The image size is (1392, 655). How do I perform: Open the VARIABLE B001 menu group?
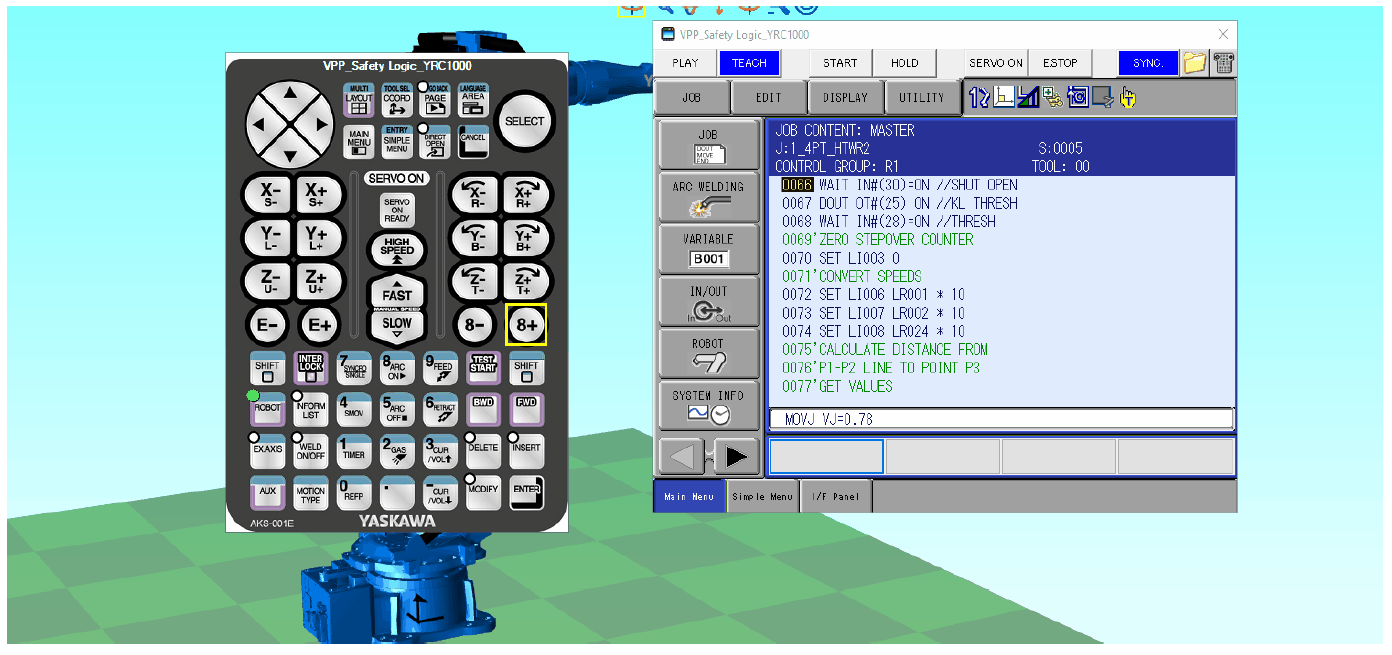[x=708, y=249]
